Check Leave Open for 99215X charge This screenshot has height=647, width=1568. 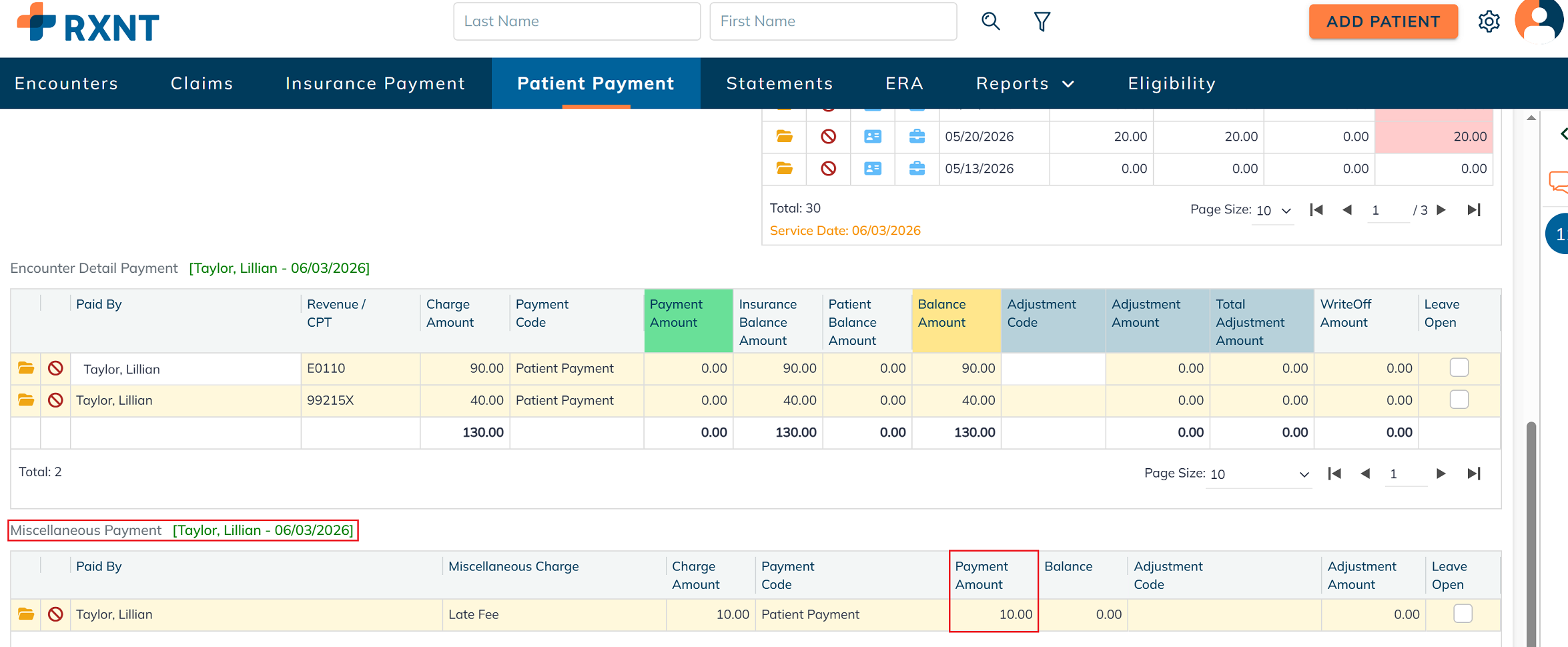[x=1459, y=400]
